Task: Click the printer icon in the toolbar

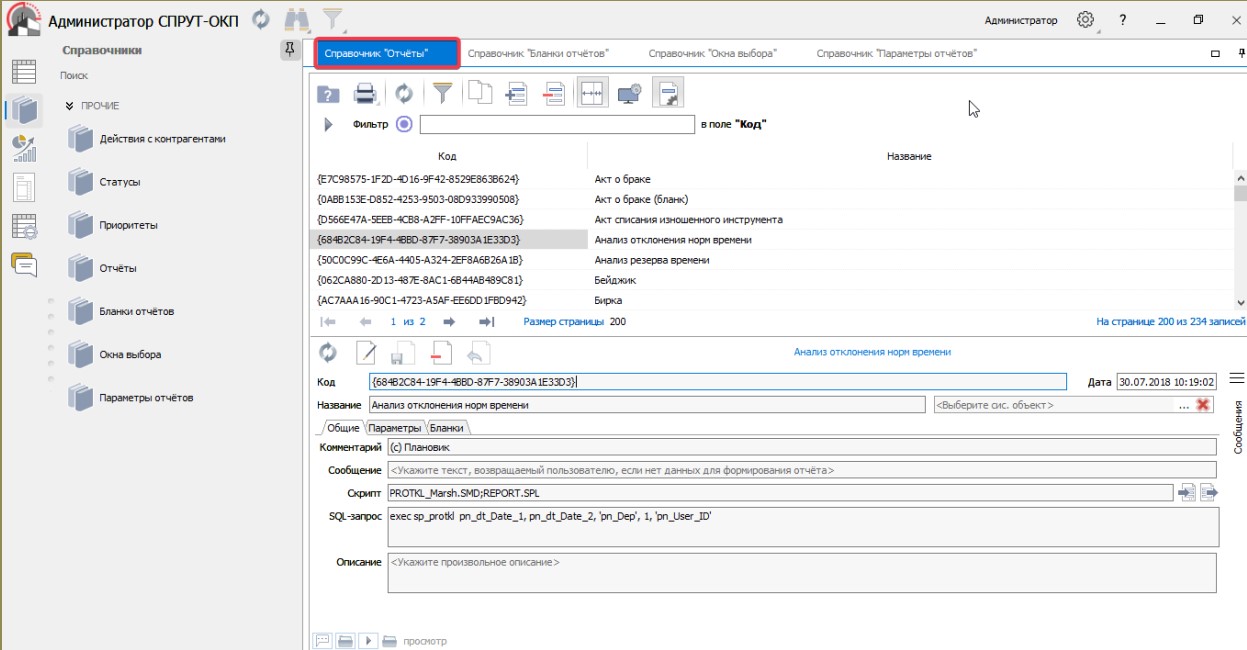Action: click(365, 94)
